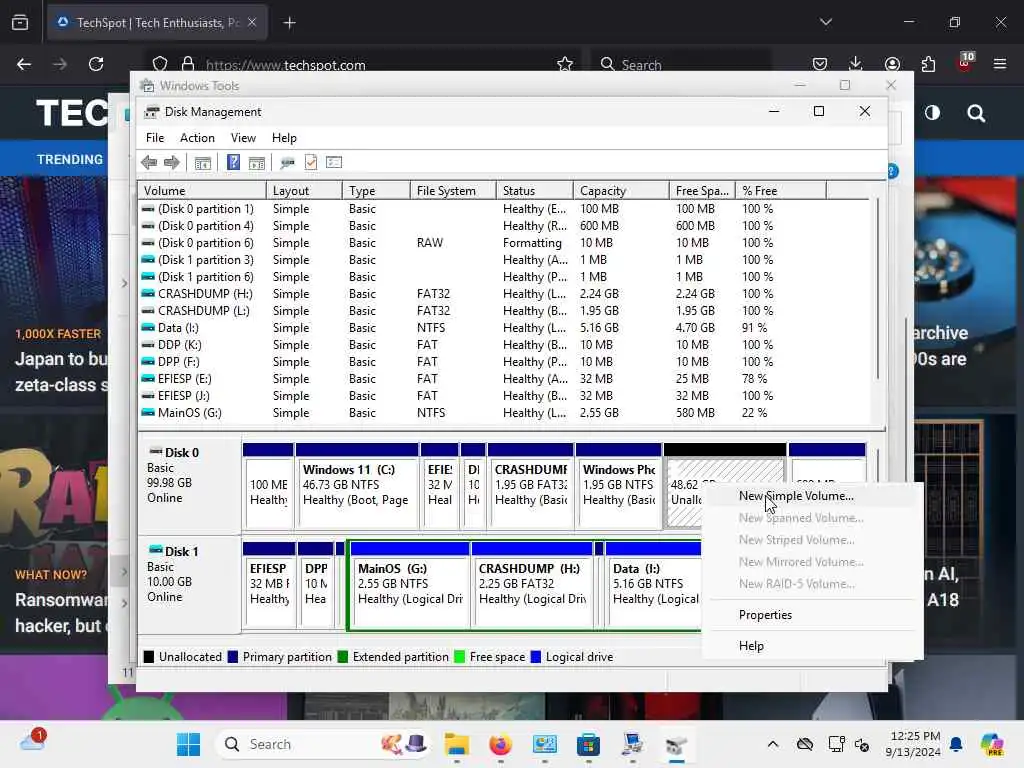
Task: Open the Firefox hamburger menu
Action: (1000, 64)
